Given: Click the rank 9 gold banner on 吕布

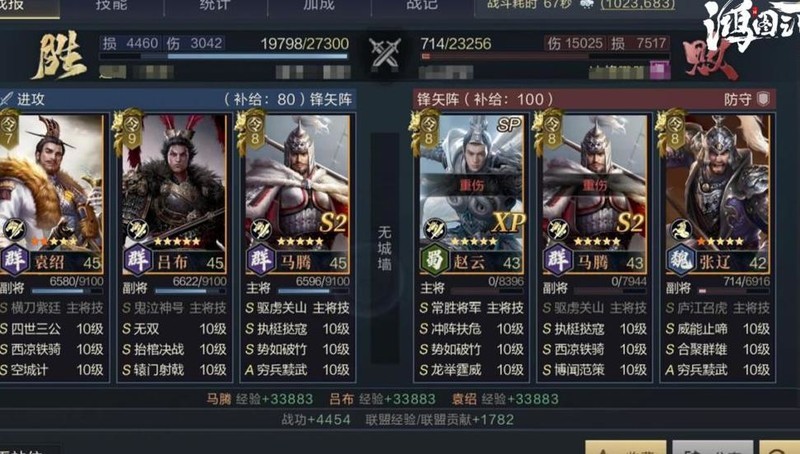Looking at the screenshot, I should click(x=132, y=130).
